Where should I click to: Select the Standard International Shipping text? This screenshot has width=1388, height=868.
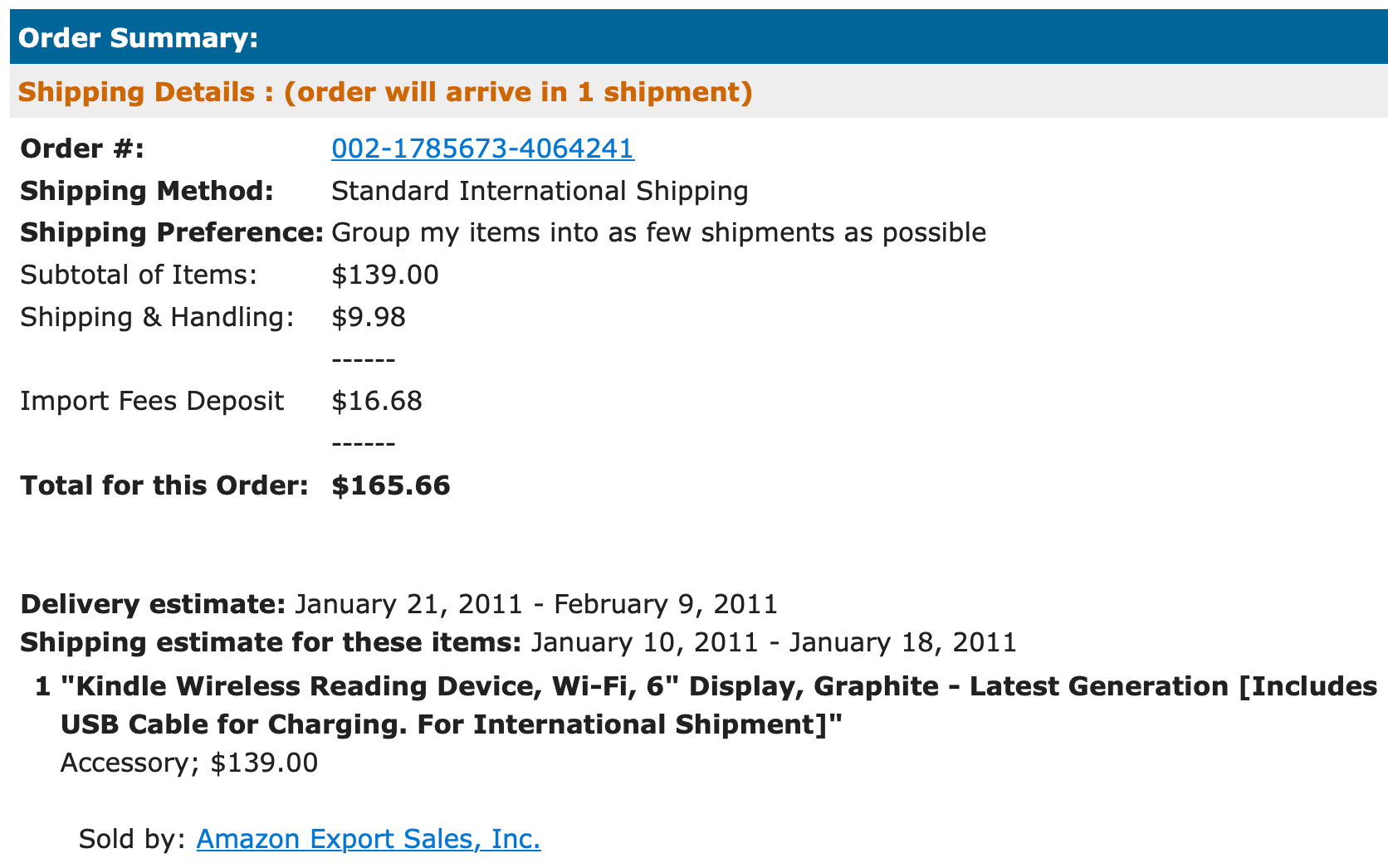[540, 191]
